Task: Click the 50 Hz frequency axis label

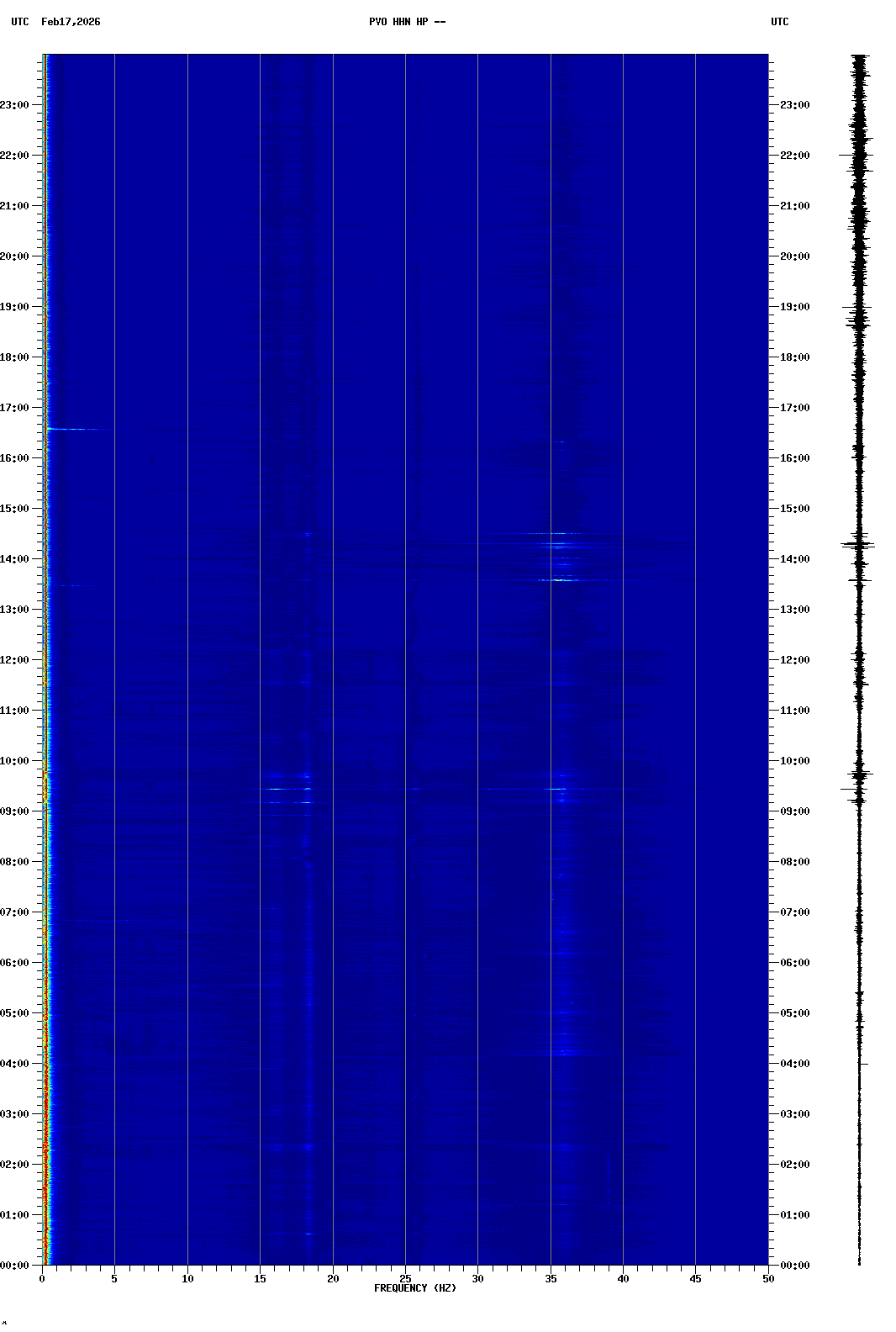Action: click(x=768, y=1279)
